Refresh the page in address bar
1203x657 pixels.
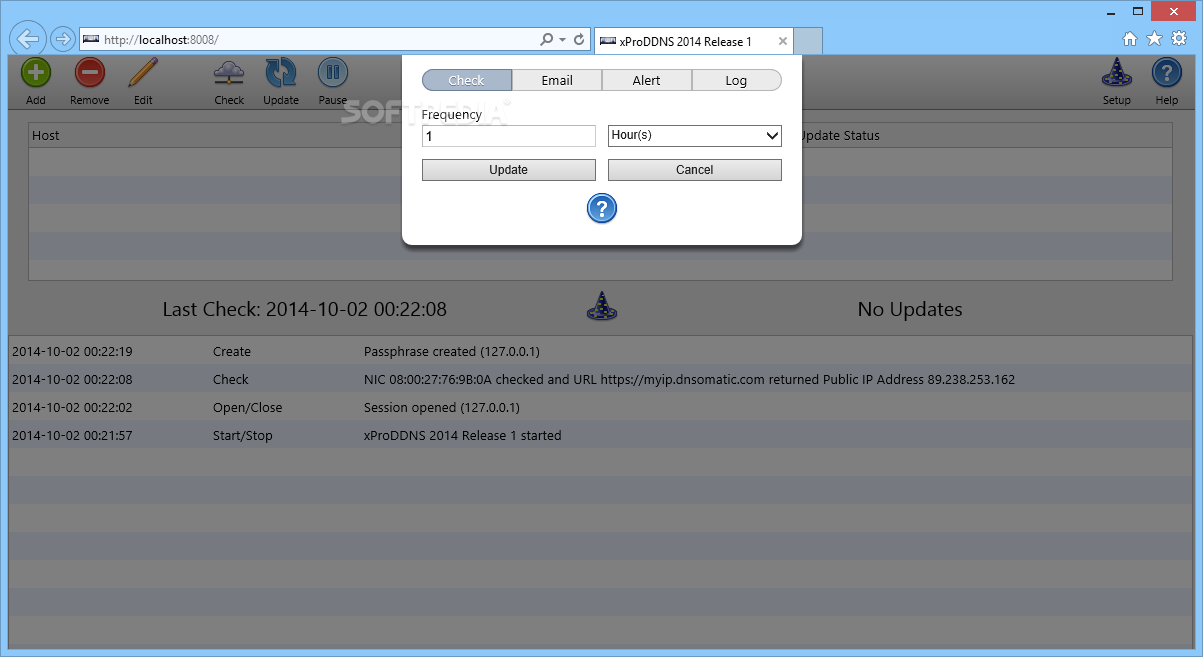click(x=579, y=39)
